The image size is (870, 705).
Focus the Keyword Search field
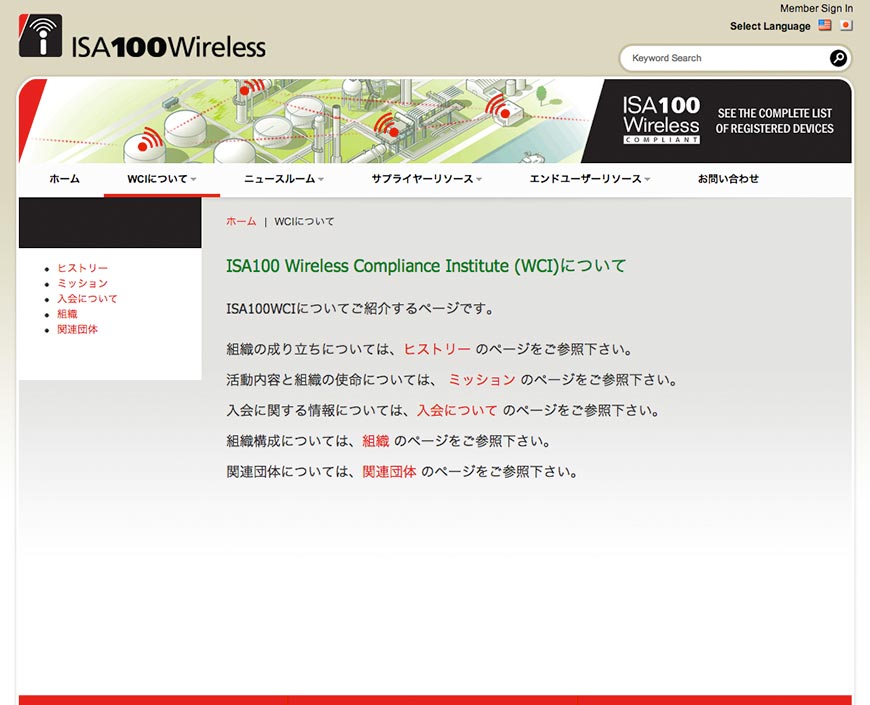pos(727,58)
